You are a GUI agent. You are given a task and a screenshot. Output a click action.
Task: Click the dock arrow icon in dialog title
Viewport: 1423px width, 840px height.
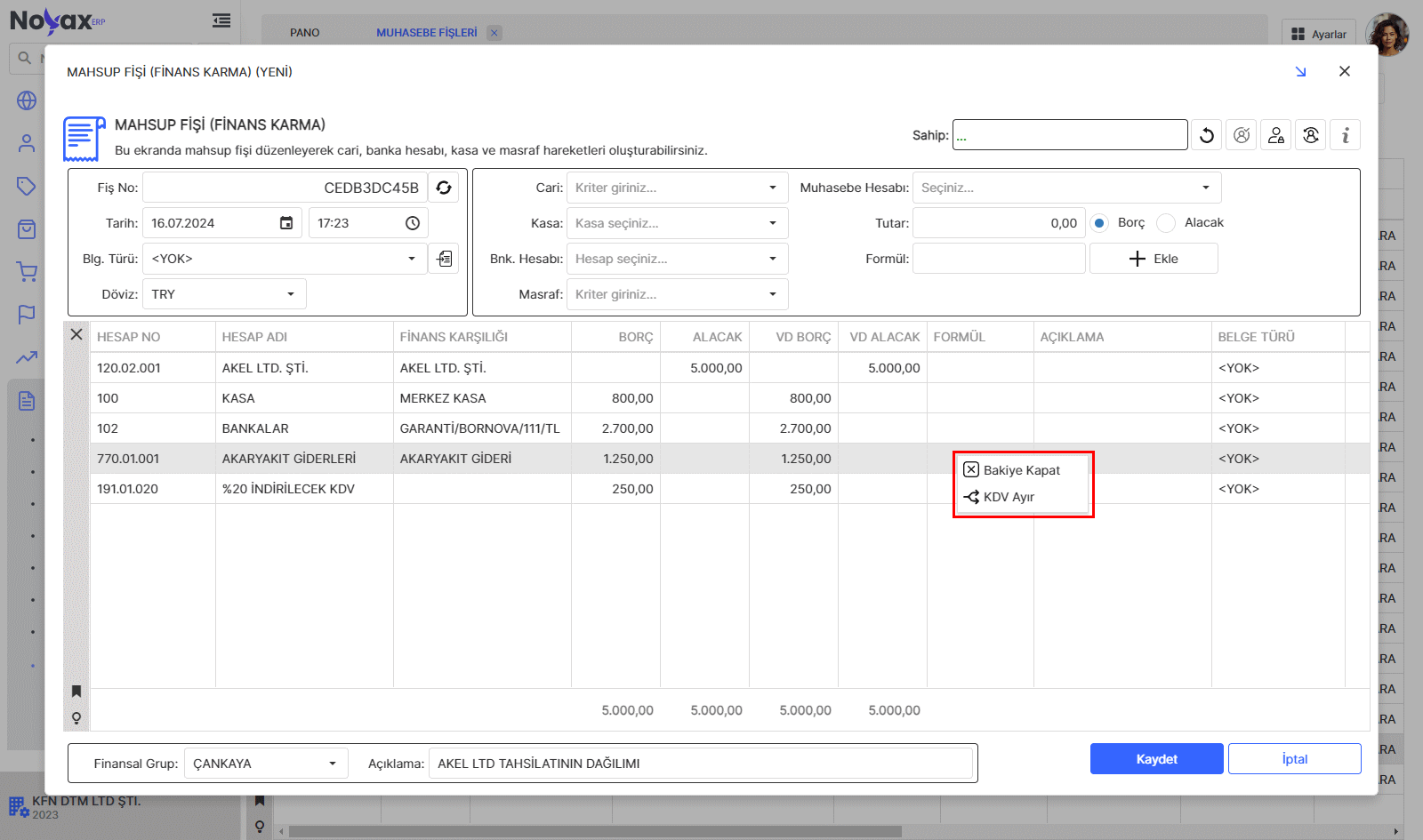(1300, 72)
